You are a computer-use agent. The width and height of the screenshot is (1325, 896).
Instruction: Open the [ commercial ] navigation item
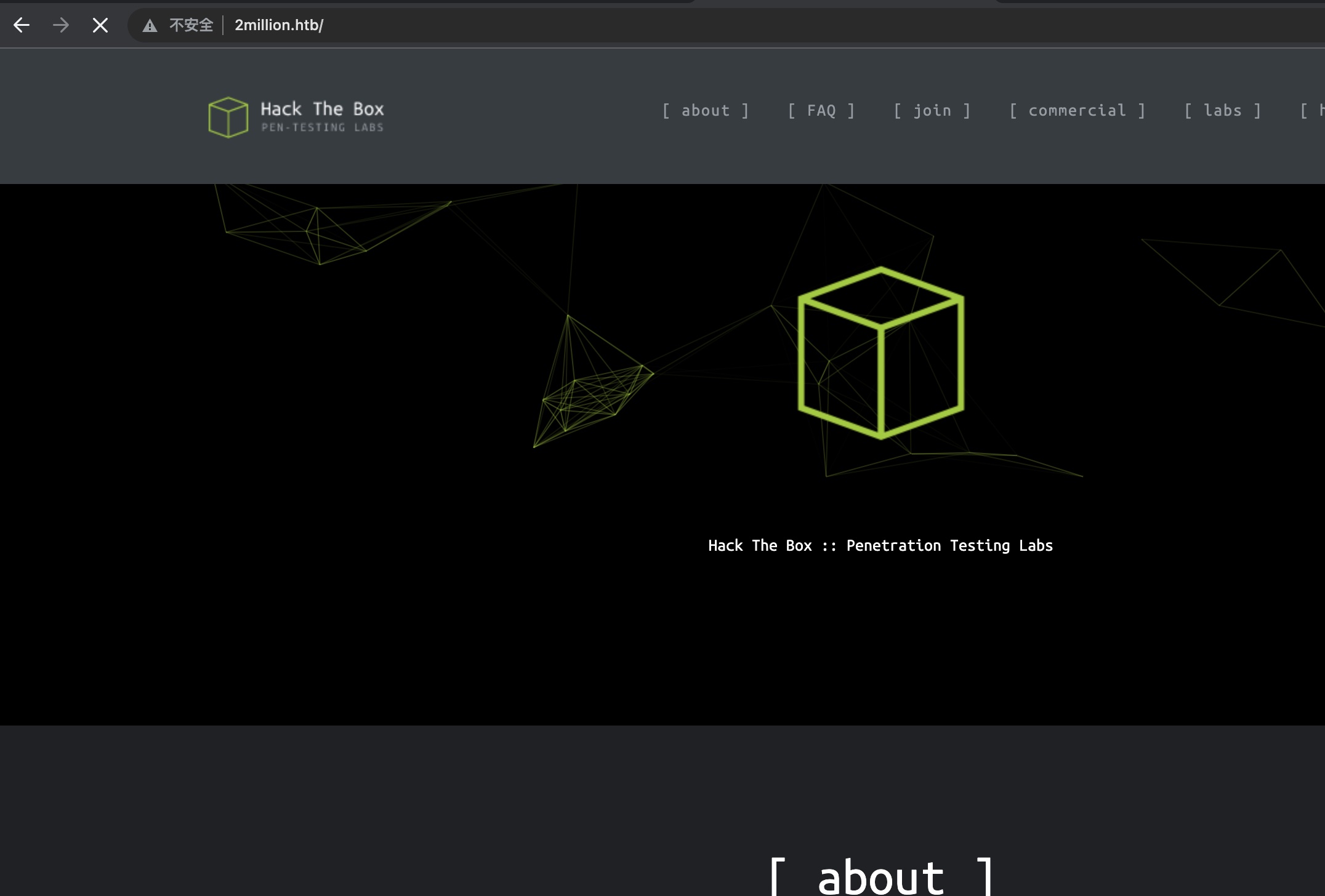[1077, 111]
